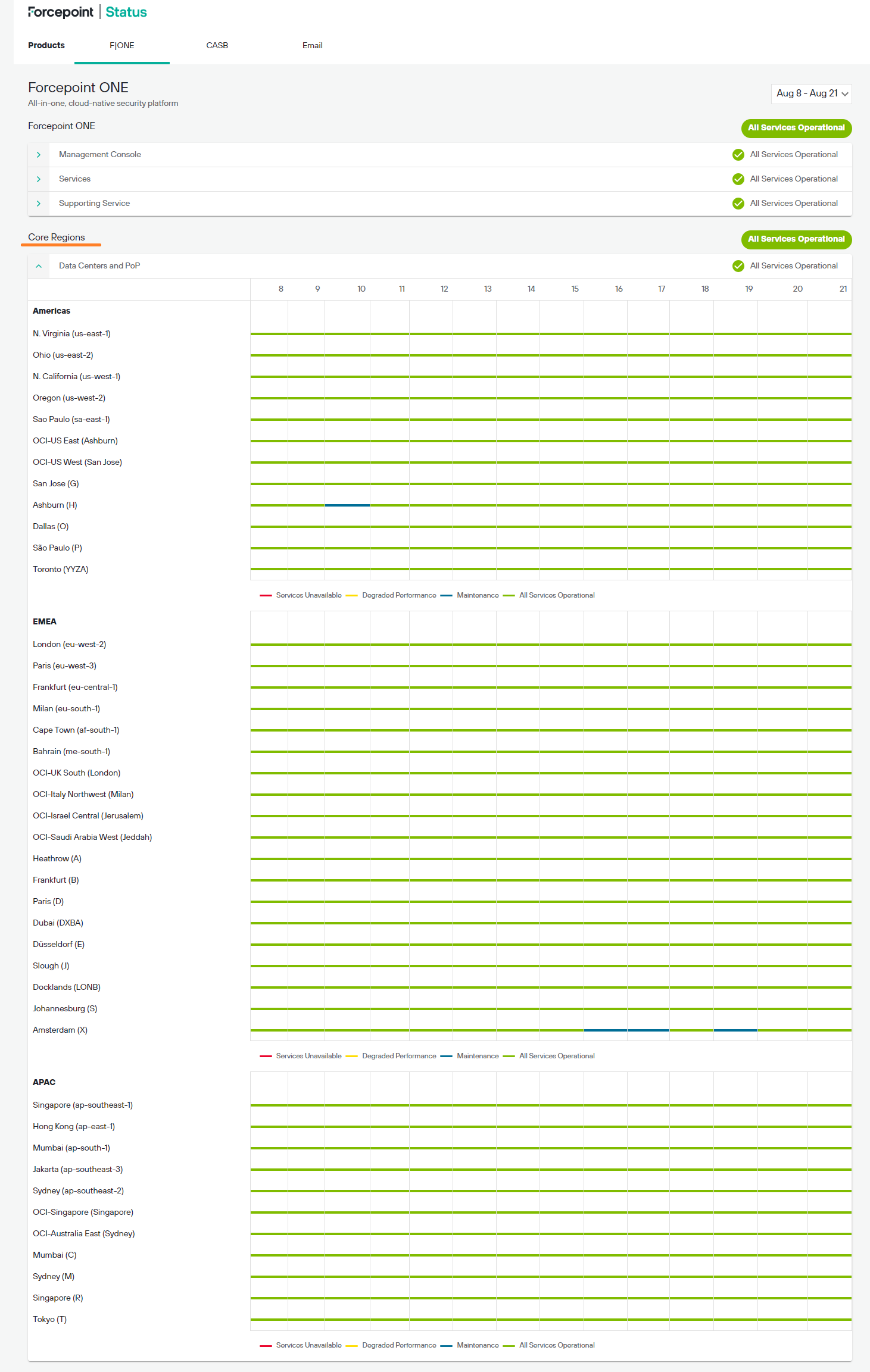
Task: Switch to the CASB tab
Action: pos(217,46)
